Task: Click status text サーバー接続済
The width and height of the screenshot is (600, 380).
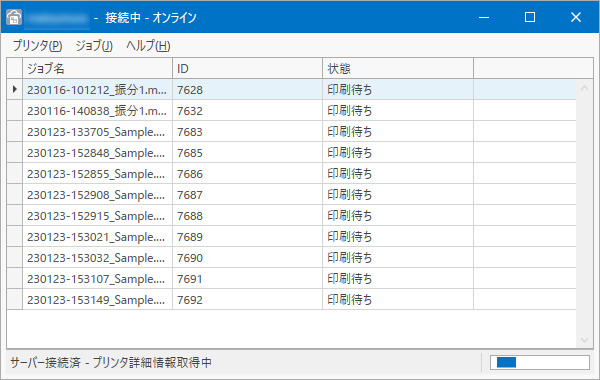Action: click(x=46, y=362)
